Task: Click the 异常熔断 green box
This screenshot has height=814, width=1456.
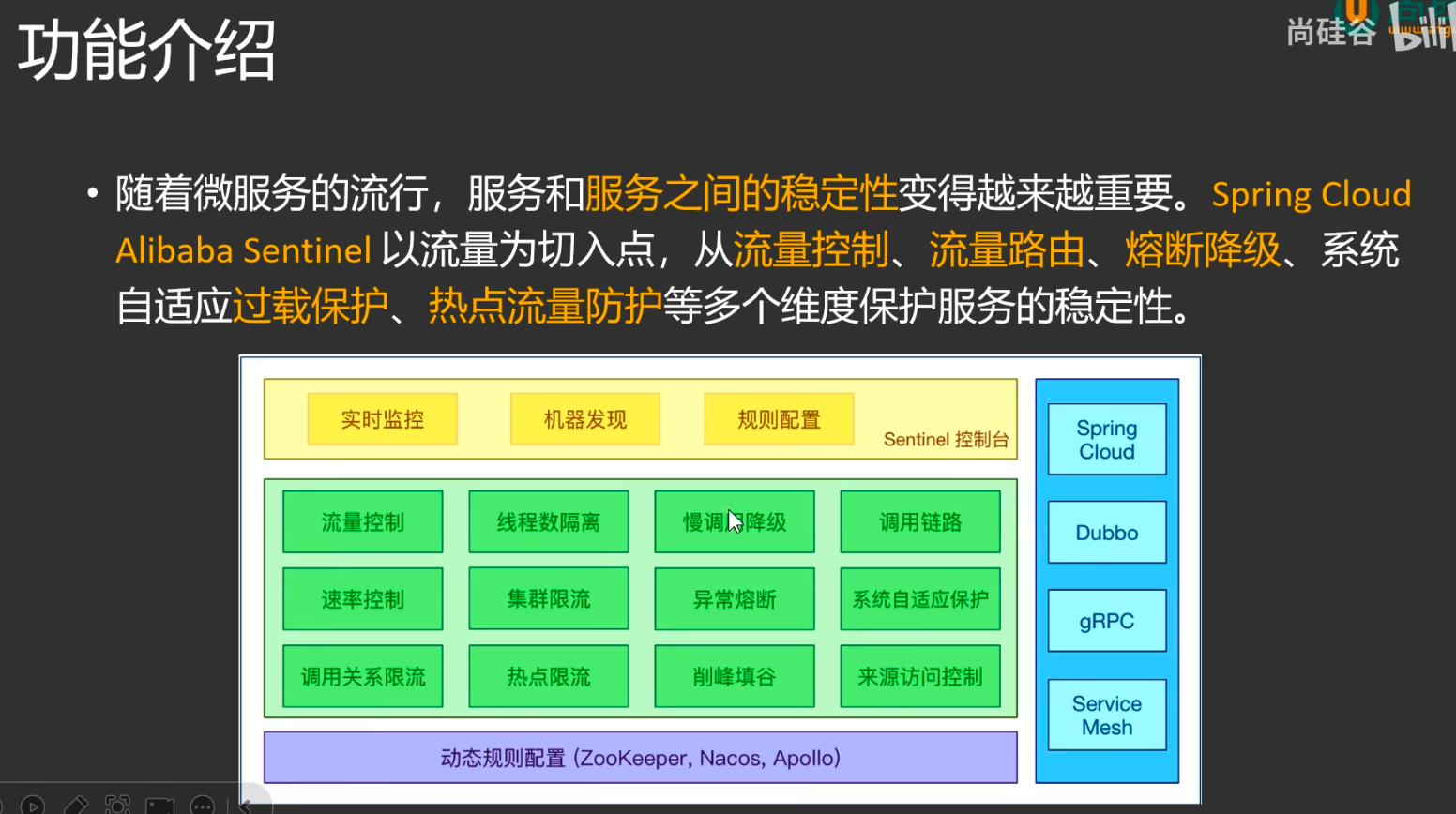Action: [734, 599]
